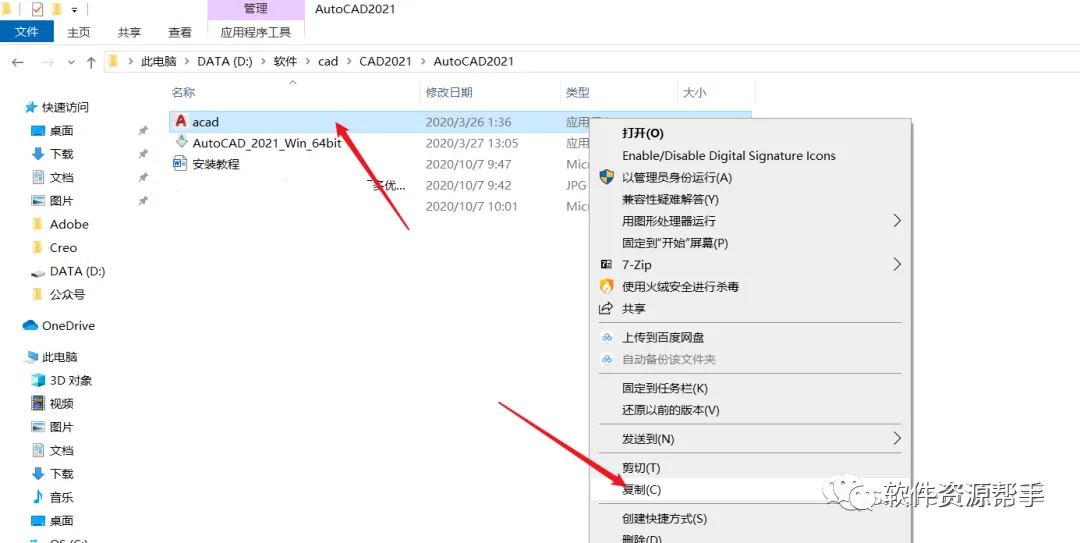Expand arrow beside 用图形处理器运行
Screen dimensions: 1080x543
click(x=897, y=221)
